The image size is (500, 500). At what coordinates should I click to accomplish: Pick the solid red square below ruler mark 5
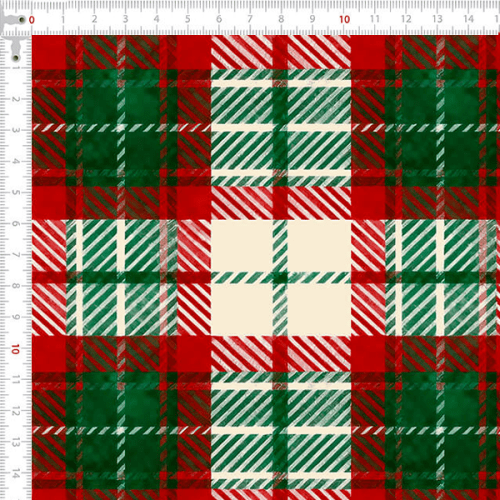(194, 52)
